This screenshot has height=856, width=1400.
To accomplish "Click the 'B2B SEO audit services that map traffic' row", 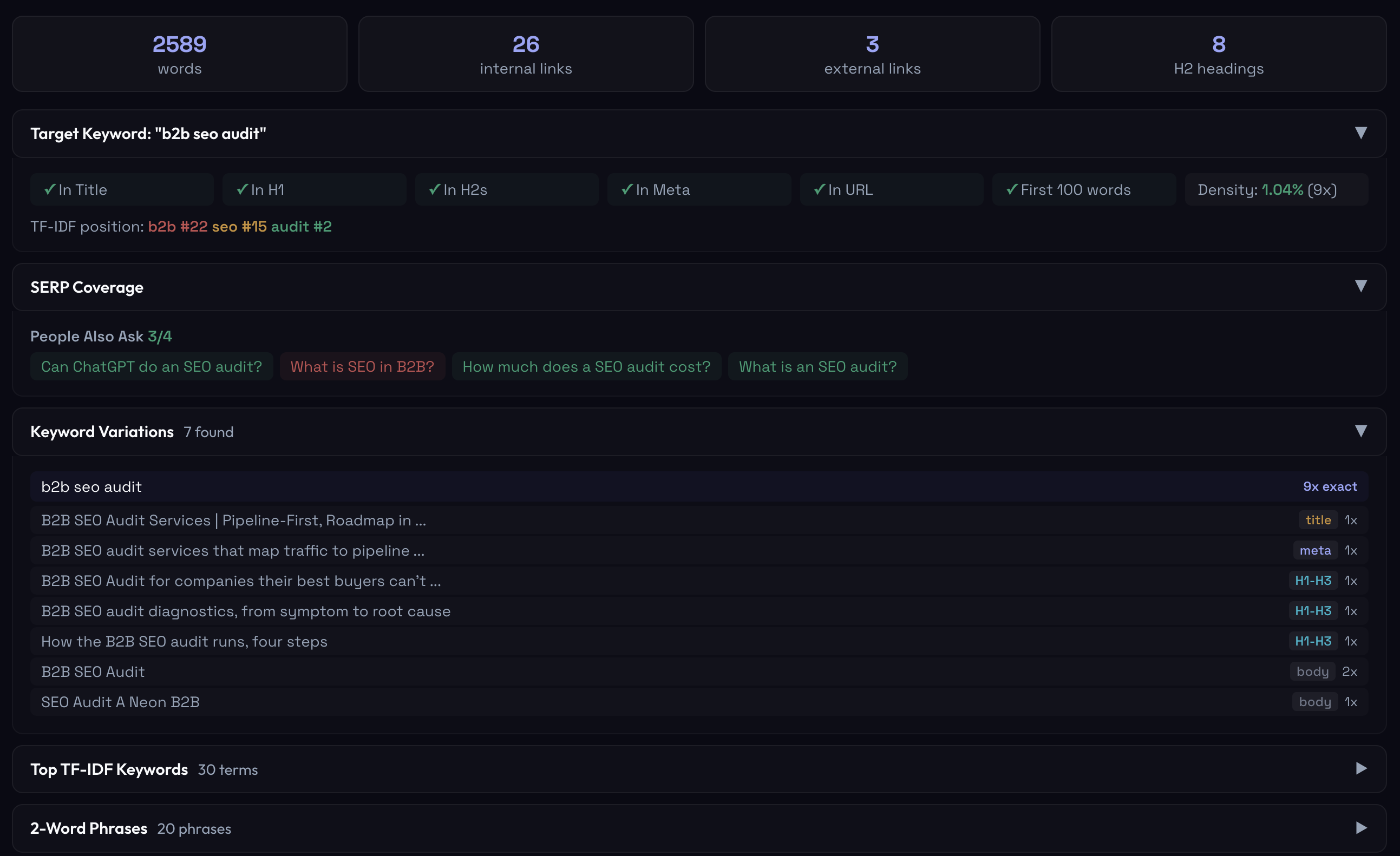I will click(x=699, y=550).
